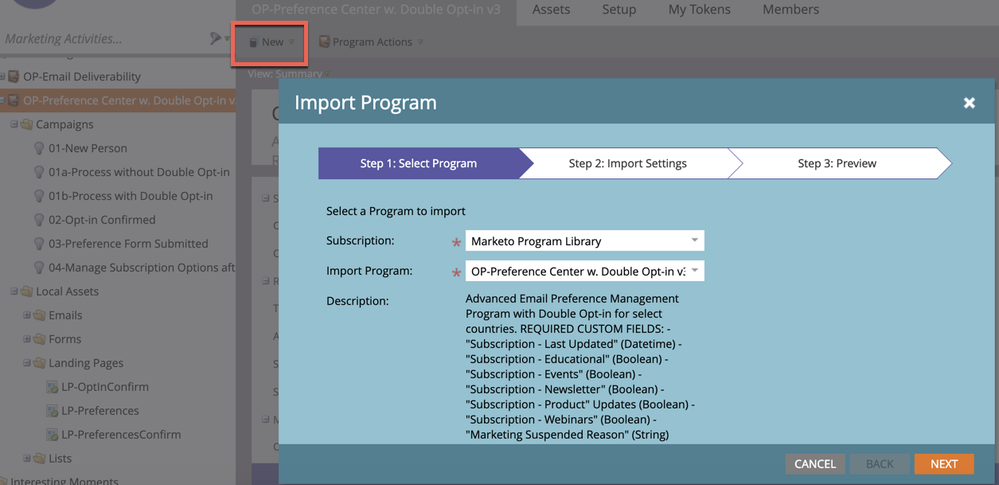
Task: Click the 02-Opt-in Confirmed lightbulb icon
Action: 38,220
